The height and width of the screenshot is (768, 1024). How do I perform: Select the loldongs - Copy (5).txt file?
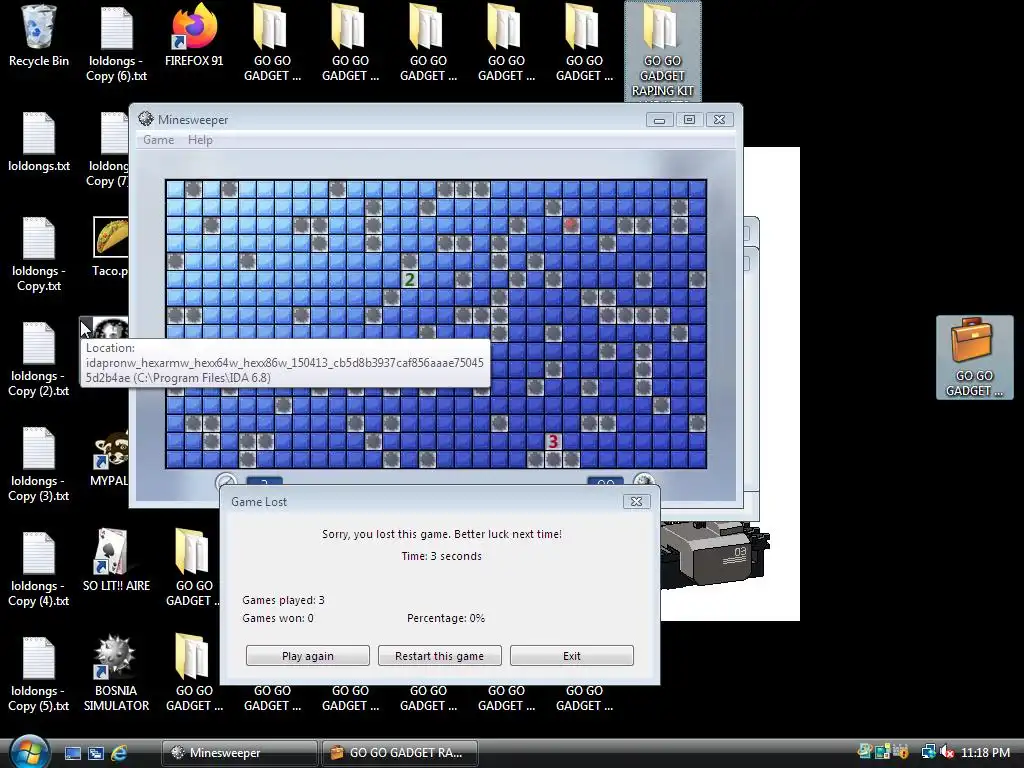(x=39, y=674)
